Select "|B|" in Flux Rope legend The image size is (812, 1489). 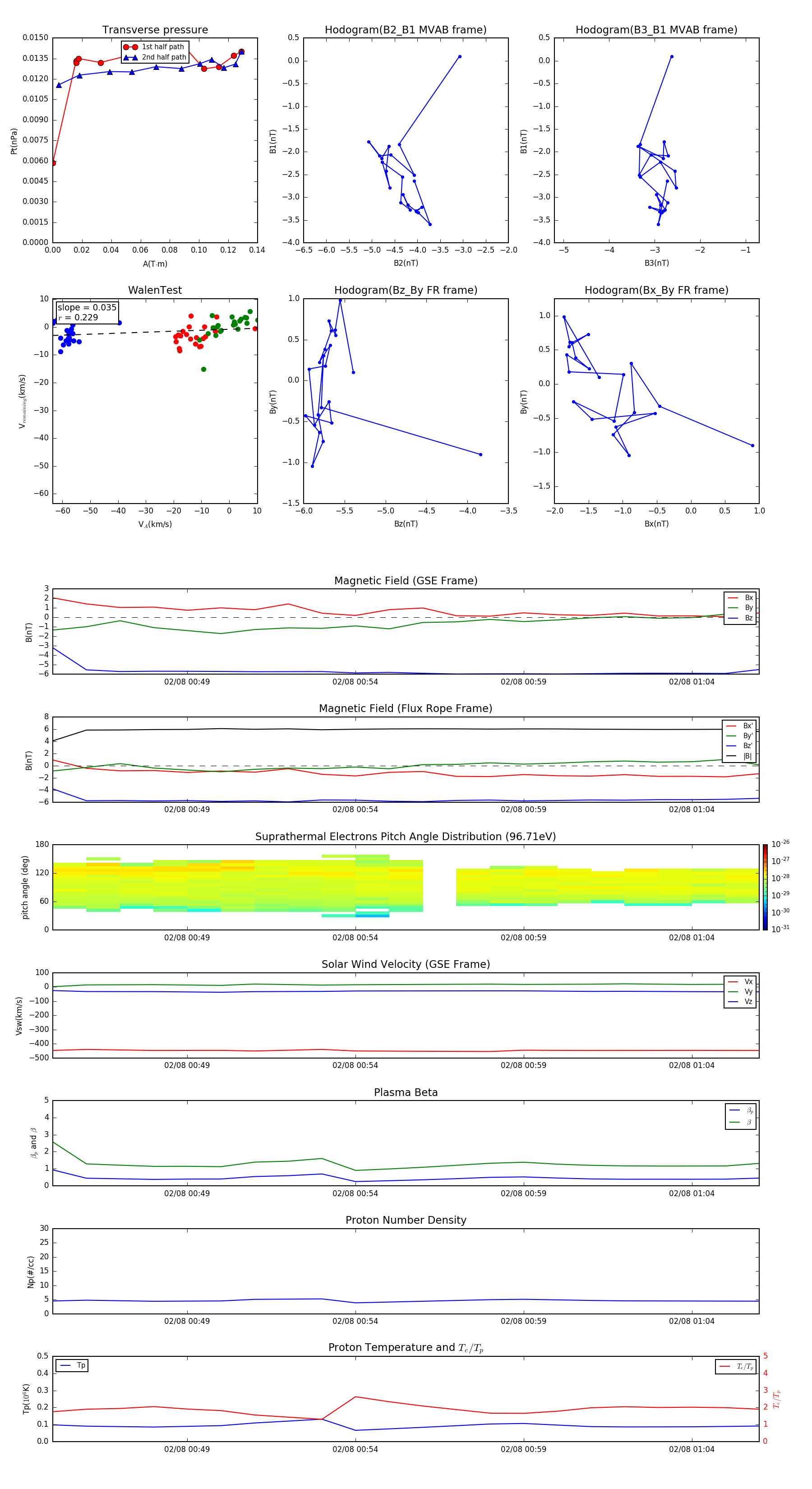coord(739,756)
